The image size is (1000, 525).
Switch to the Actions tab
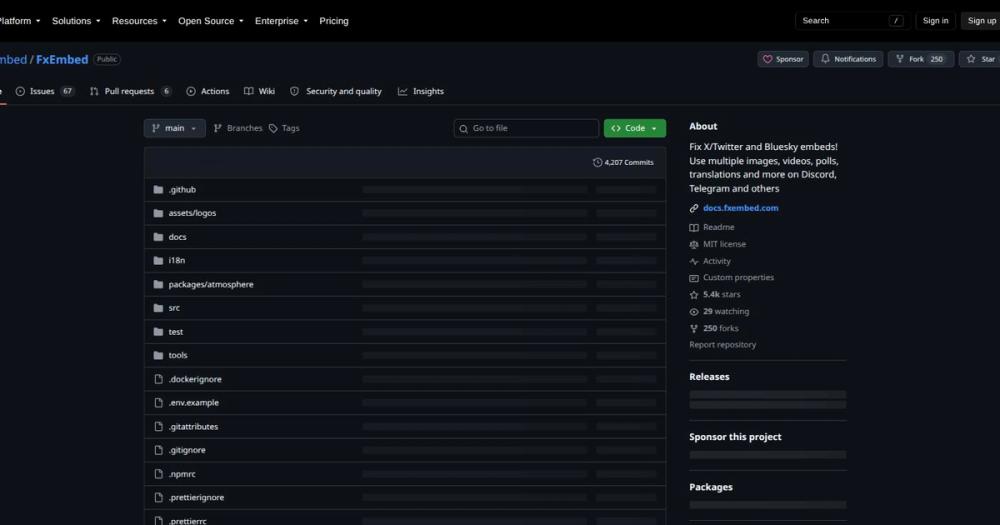[x=207, y=91]
